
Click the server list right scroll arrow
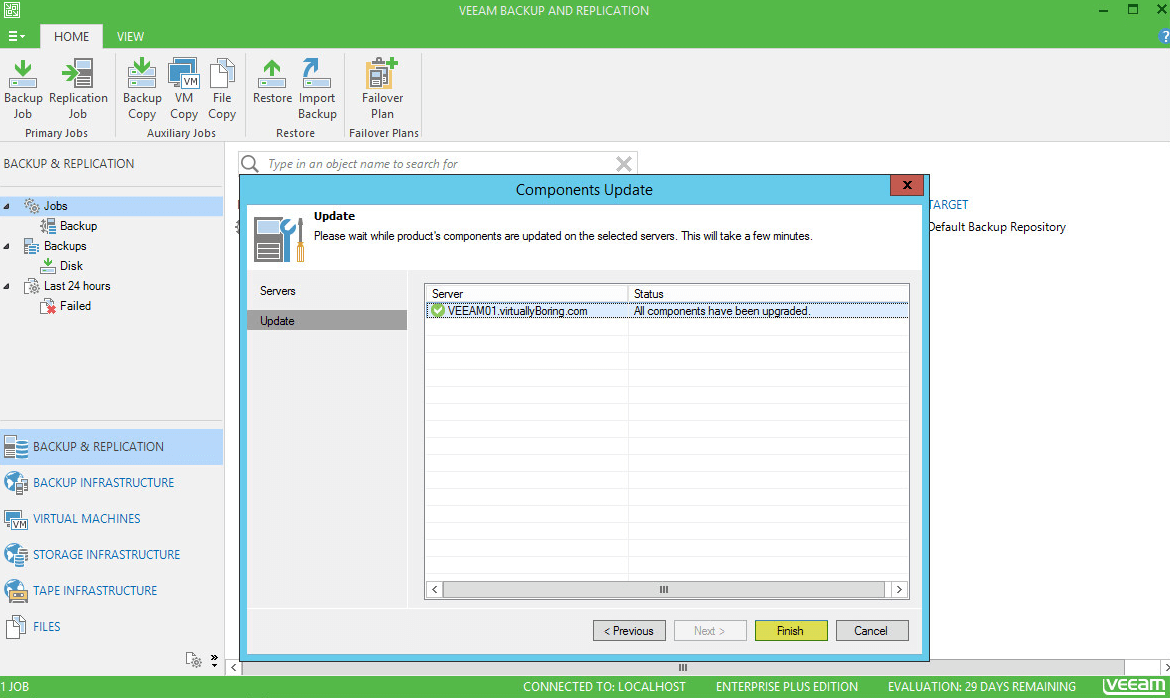pos(899,590)
